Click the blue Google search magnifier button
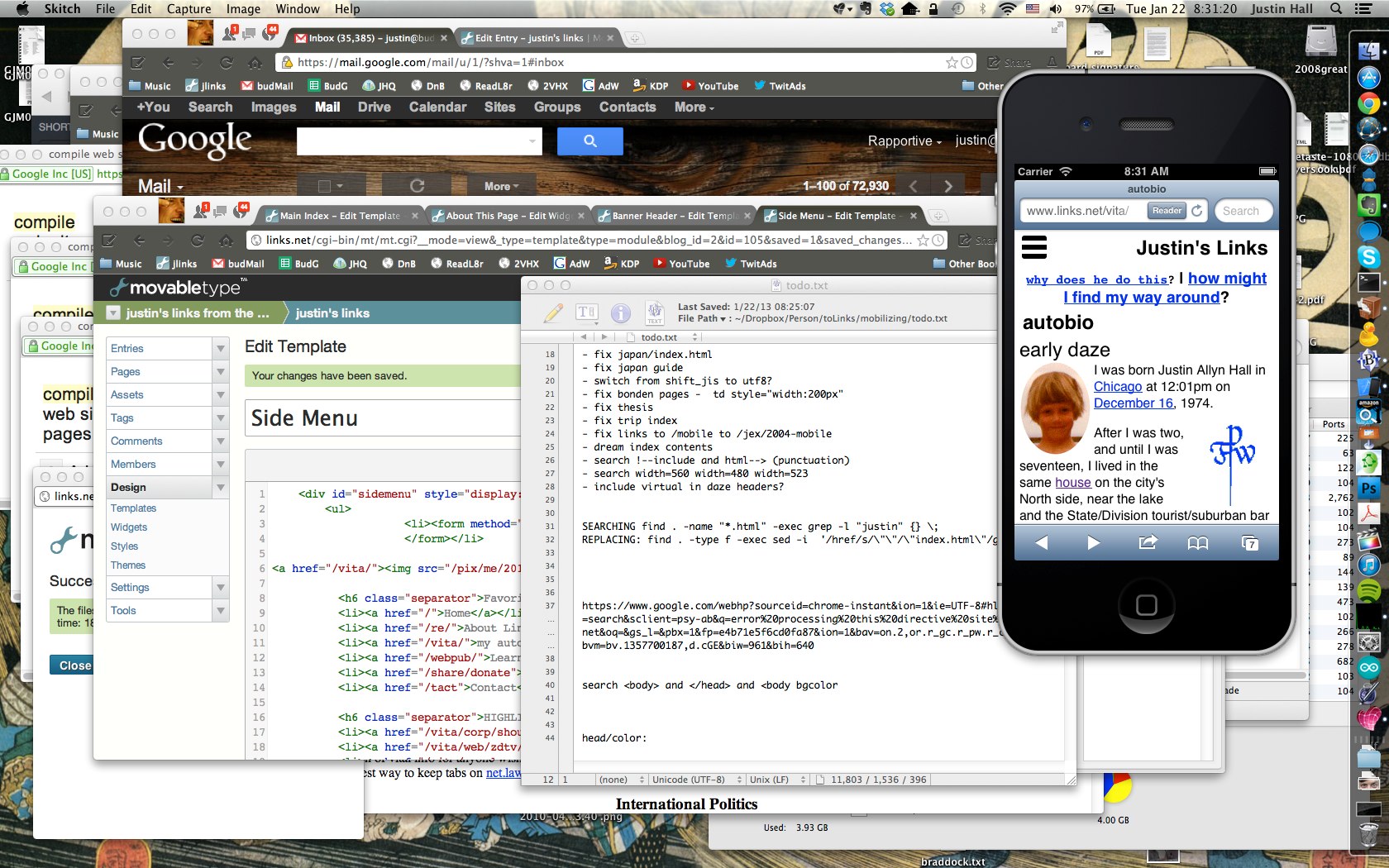Viewport: 1389px width, 868px height. (x=589, y=141)
